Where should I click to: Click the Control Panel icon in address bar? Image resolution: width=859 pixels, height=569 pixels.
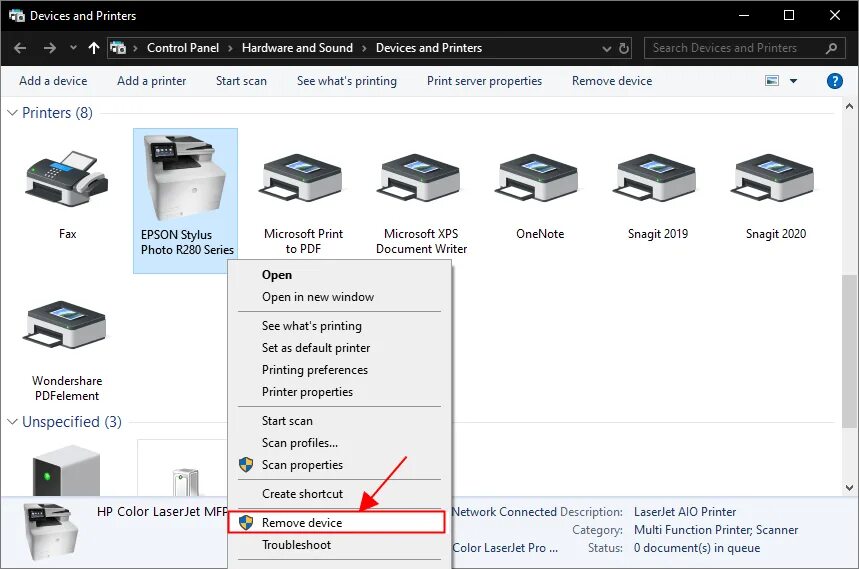[x=118, y=48]
